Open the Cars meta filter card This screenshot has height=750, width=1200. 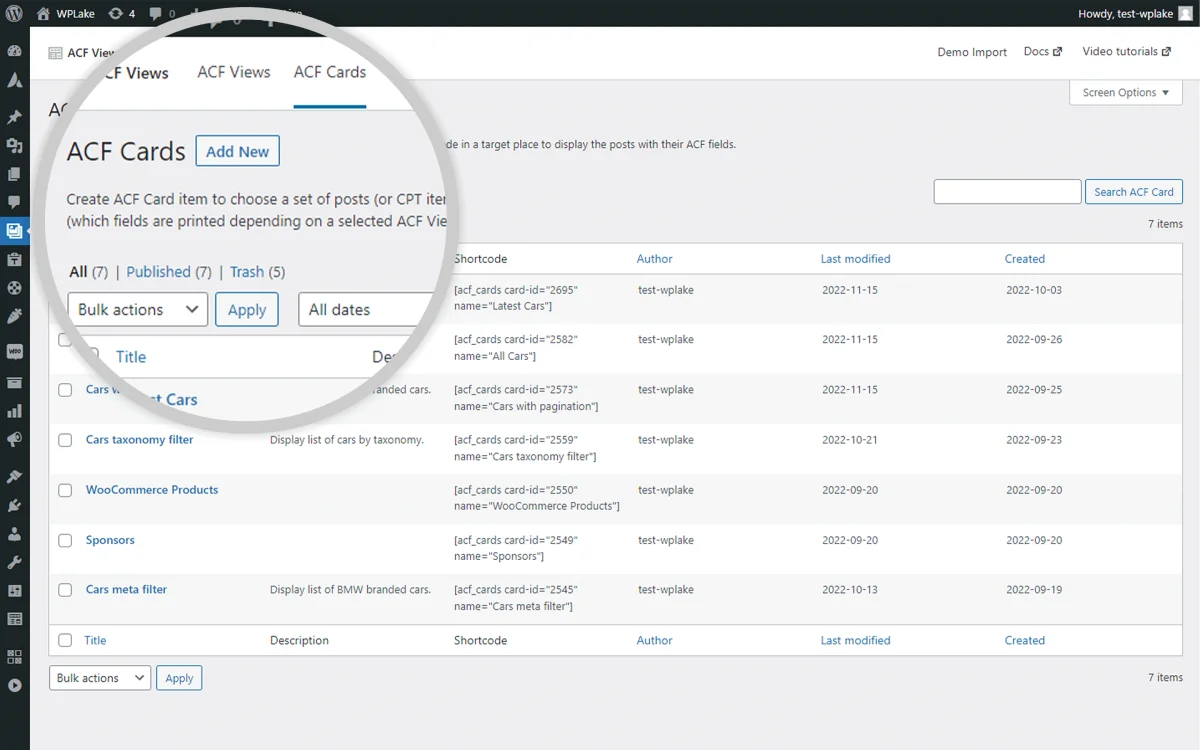tap(126, 590)
